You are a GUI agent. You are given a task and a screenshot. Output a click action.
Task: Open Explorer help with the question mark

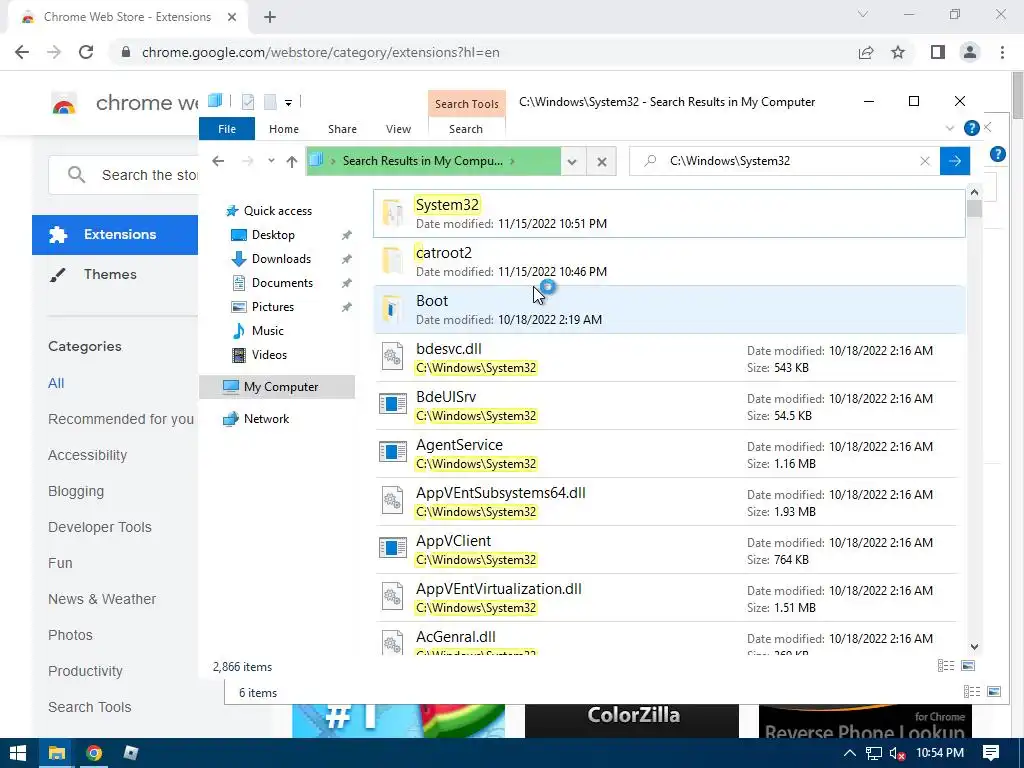(971, 128)
